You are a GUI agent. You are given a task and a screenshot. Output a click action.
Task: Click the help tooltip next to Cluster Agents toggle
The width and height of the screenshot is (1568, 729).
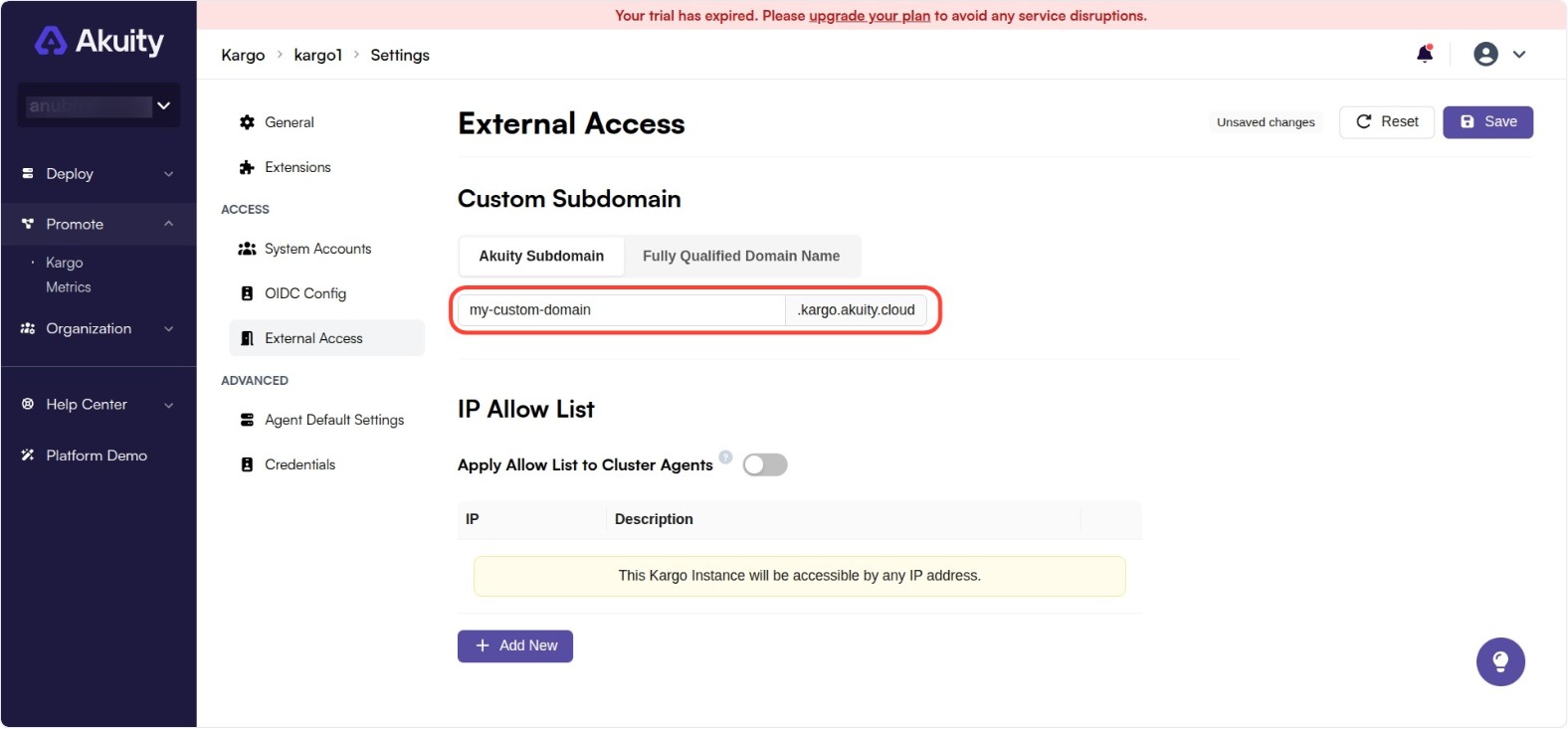coord(727,456)
